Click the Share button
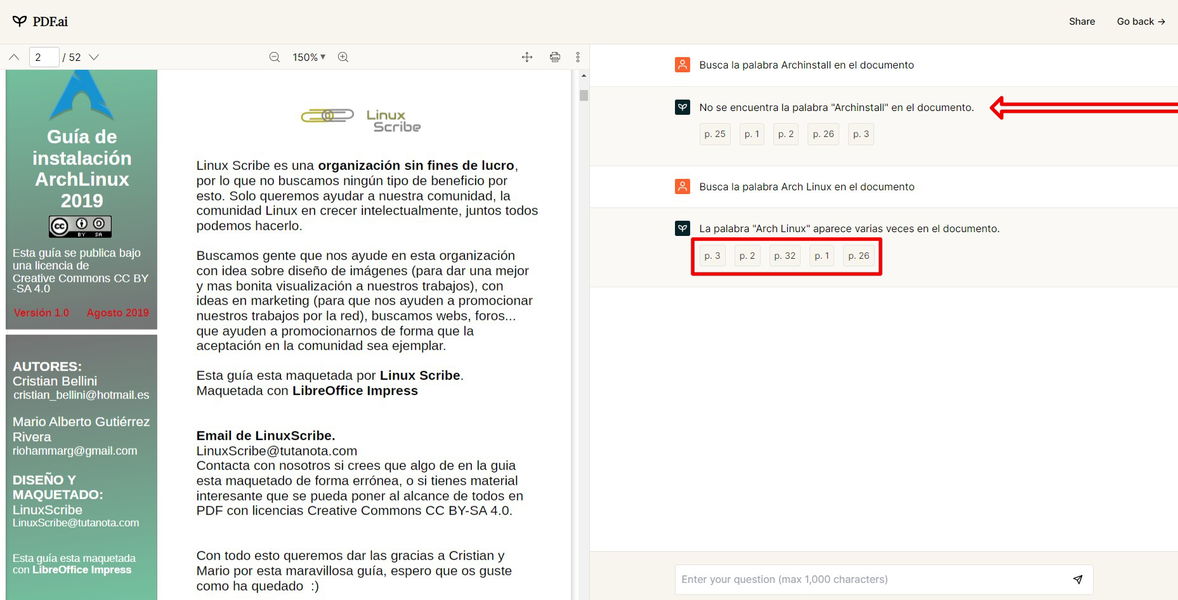The height and width of the screenshot is (600, 1178). pos(1082,21)
